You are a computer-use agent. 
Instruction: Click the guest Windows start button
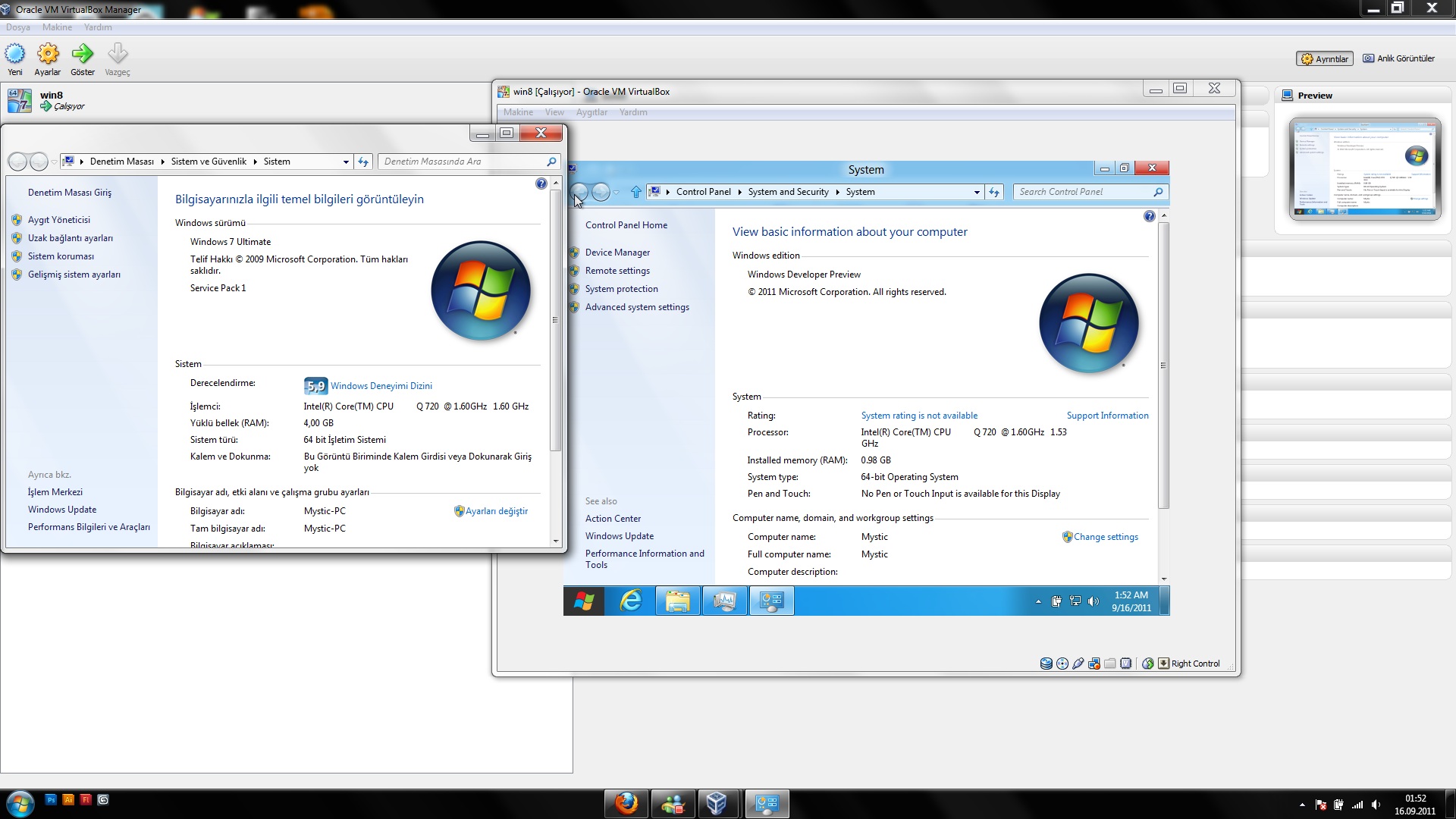584,601
